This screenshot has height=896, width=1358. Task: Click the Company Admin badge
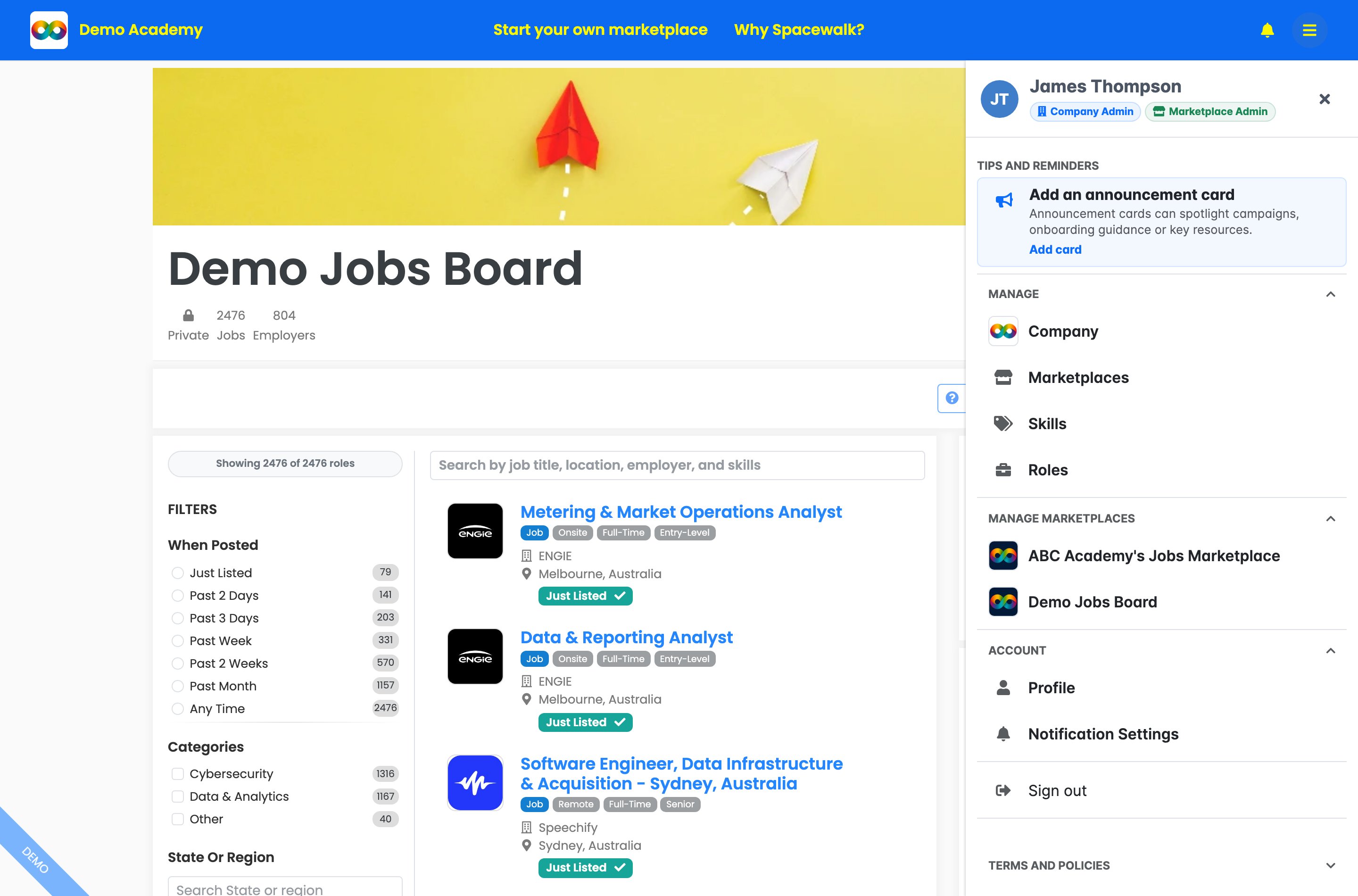point(1085,111)
